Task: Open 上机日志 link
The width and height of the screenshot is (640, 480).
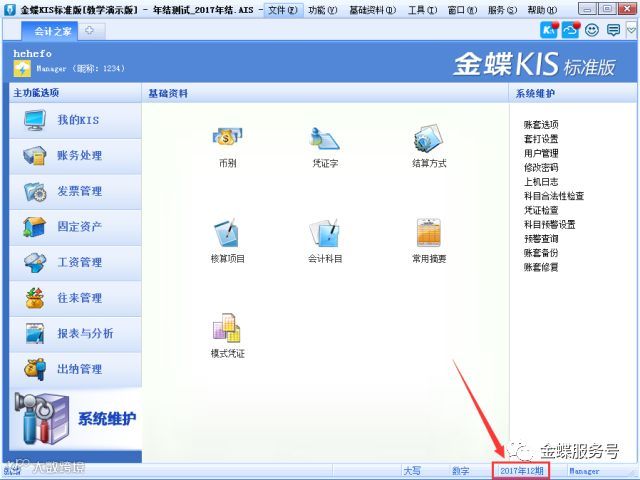Action: tap(541, 182)
